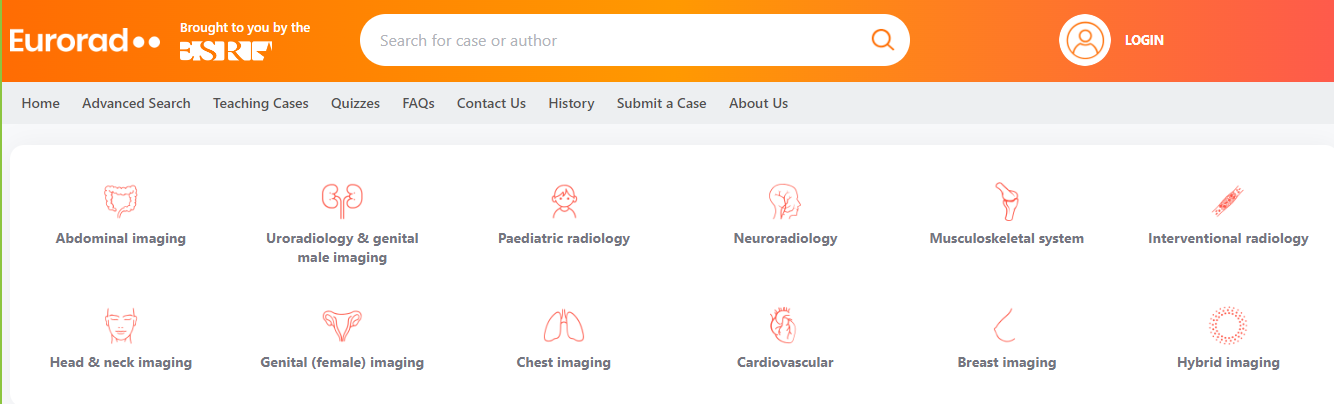Focus the search for case or author field
This screenshot has height=404, width=1334.
635,40
